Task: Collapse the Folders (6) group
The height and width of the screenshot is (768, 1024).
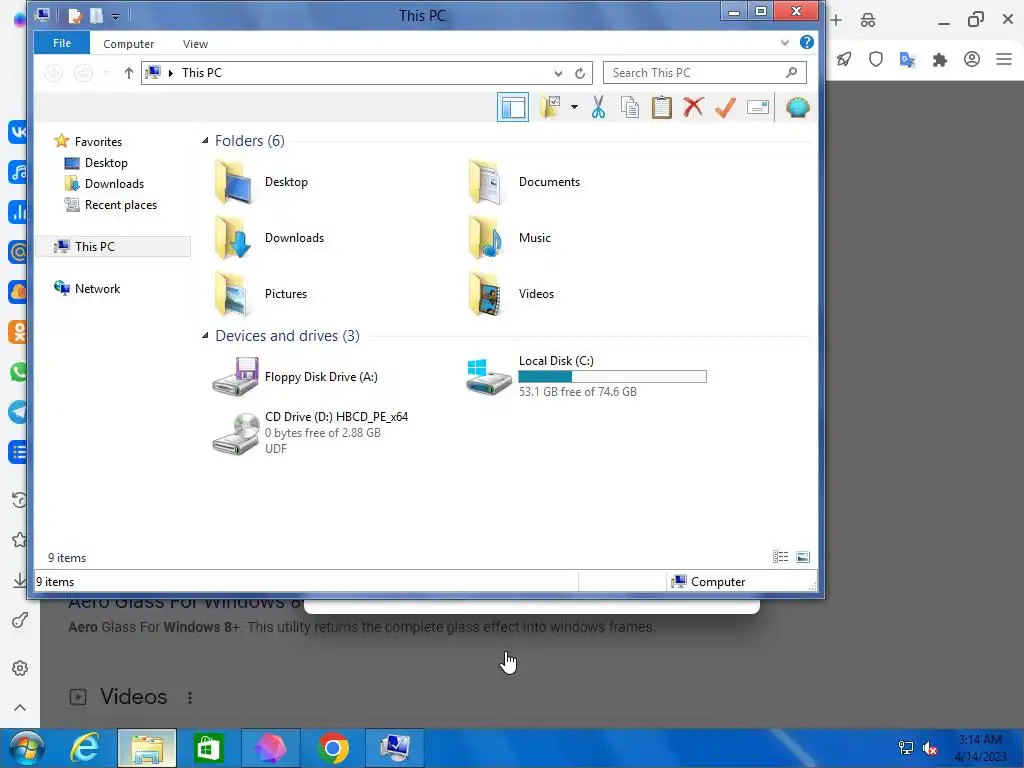Action: (205, 140)
